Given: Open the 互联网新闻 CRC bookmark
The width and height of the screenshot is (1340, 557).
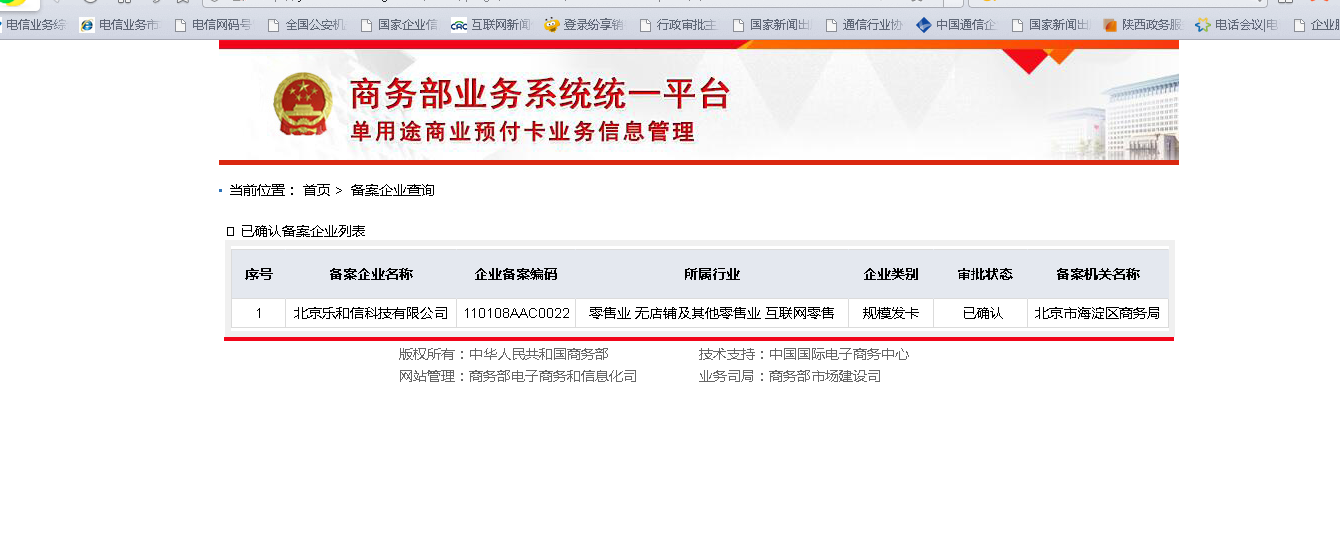Looking at the screenshot, I should (x=491, y=25).
